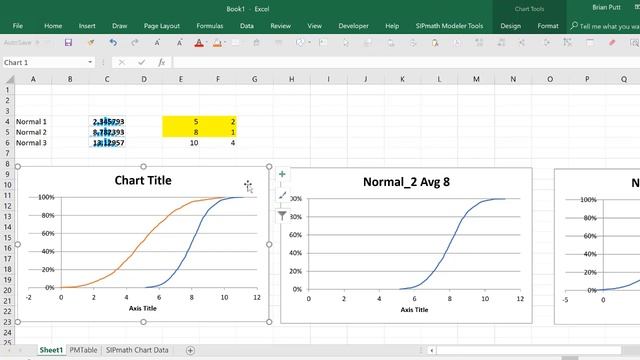Image resolution: width=640 pixels, height=360 pixels.
Task: Open Chart Filters funnel button
Action: 282,216
